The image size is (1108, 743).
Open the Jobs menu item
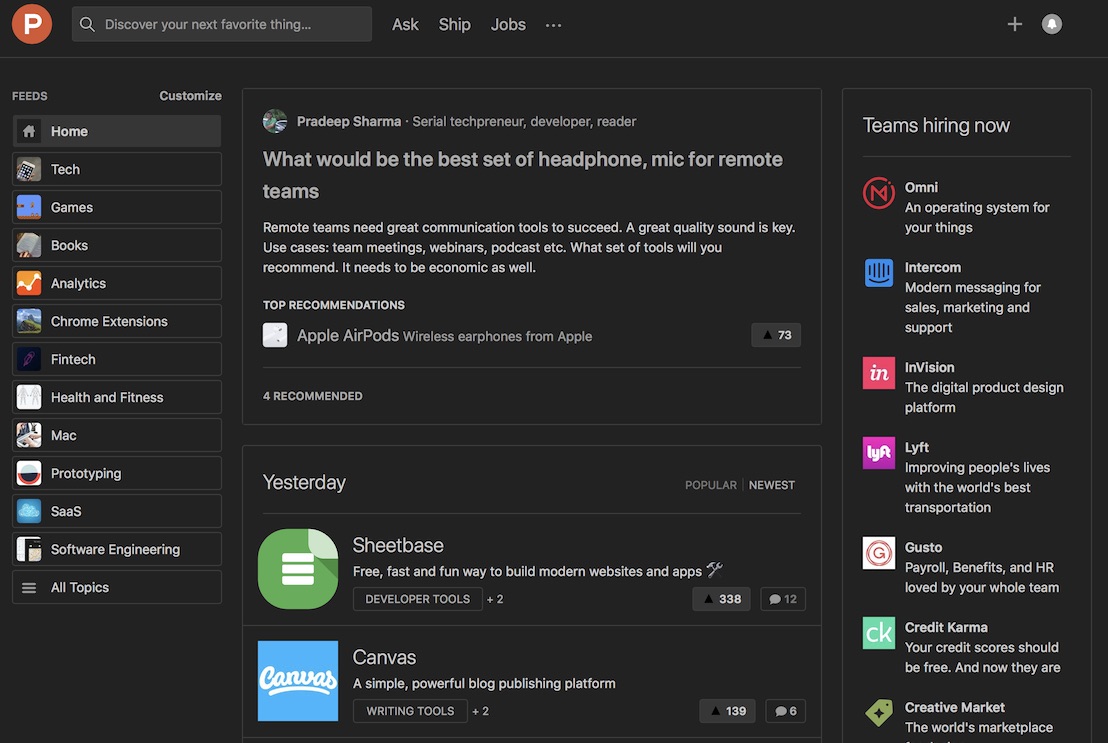508,25
